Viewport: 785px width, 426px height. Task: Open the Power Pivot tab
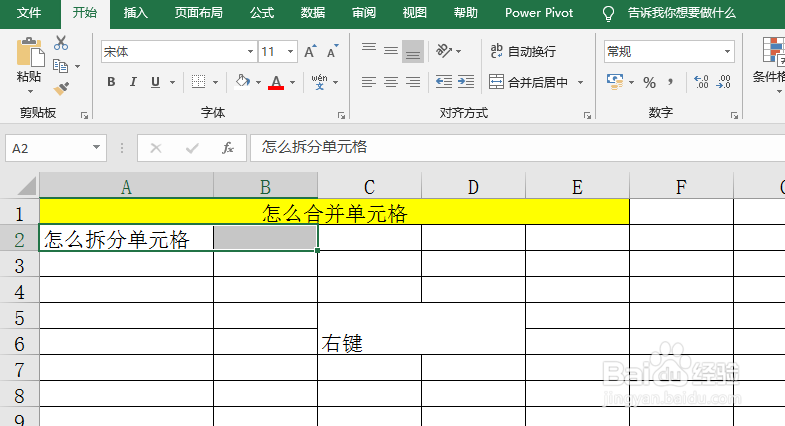tap(539, 13)
